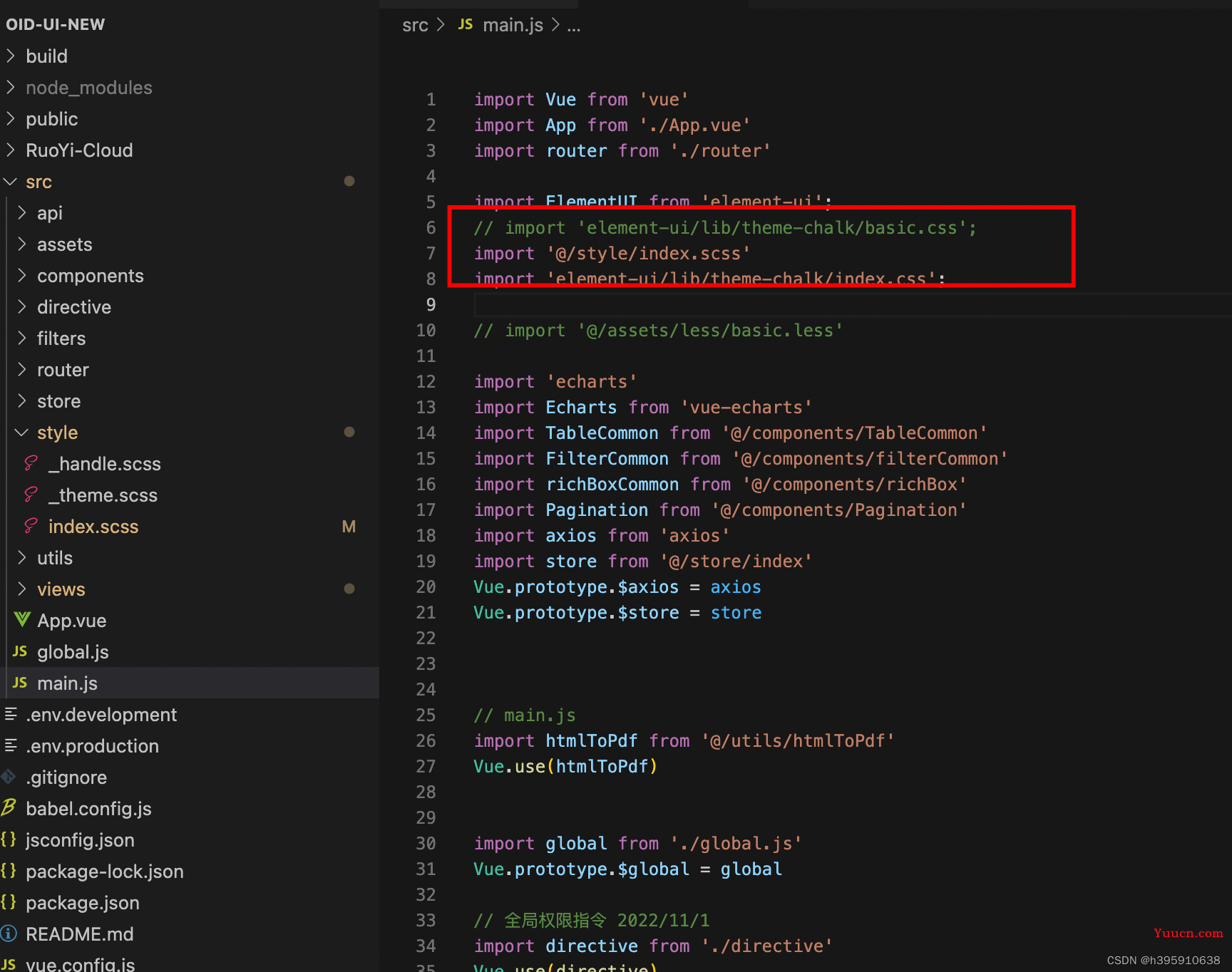The height and width of the screenshot is (972, 1232).
Task: Place cursor on empty line 9
Action: click(853, 305)
